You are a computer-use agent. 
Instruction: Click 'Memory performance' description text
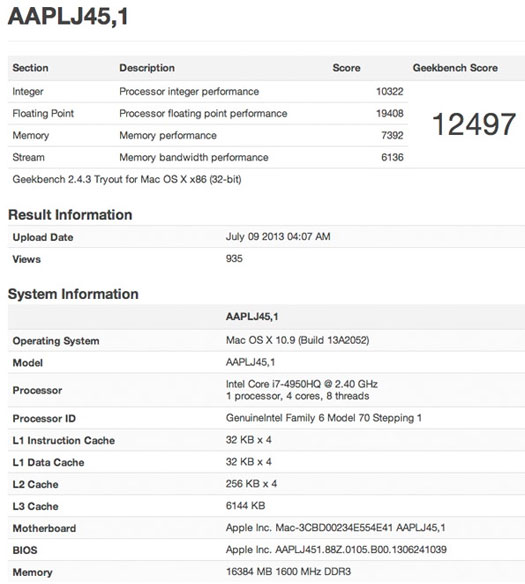tap(168, 135)
